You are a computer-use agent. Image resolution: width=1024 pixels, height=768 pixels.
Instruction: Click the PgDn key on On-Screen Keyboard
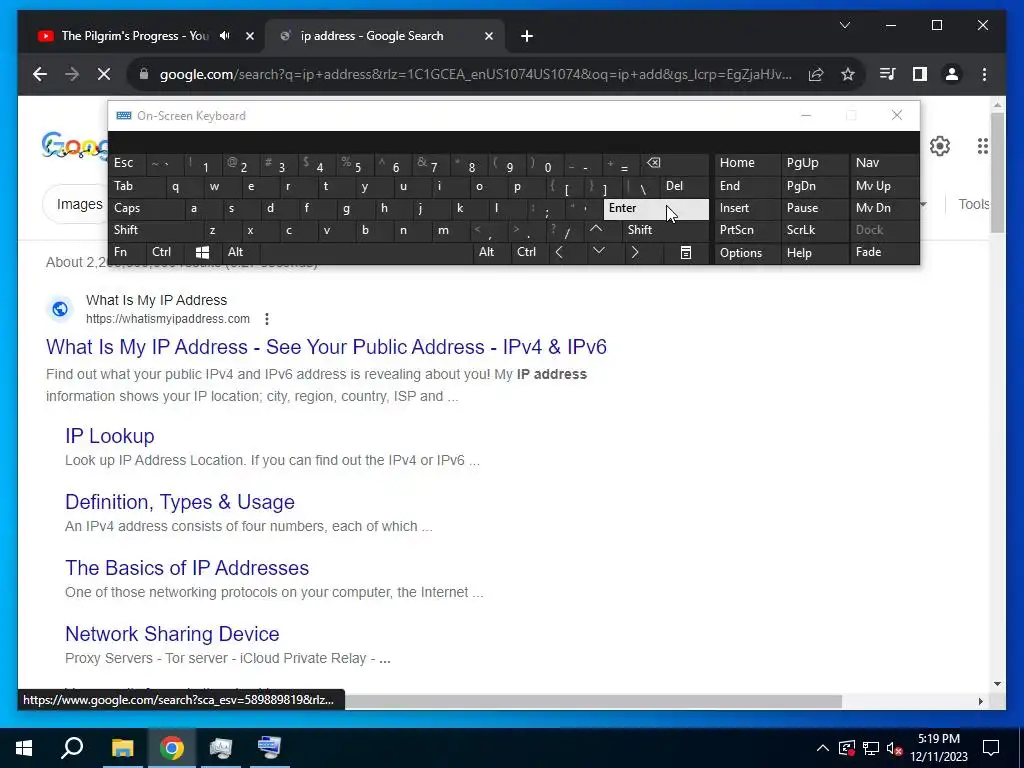814,186
